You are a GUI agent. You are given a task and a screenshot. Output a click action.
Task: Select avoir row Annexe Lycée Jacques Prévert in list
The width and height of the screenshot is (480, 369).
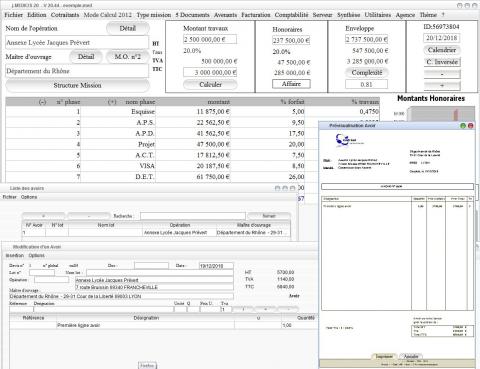pyautogui.click(x=156, y=233)
